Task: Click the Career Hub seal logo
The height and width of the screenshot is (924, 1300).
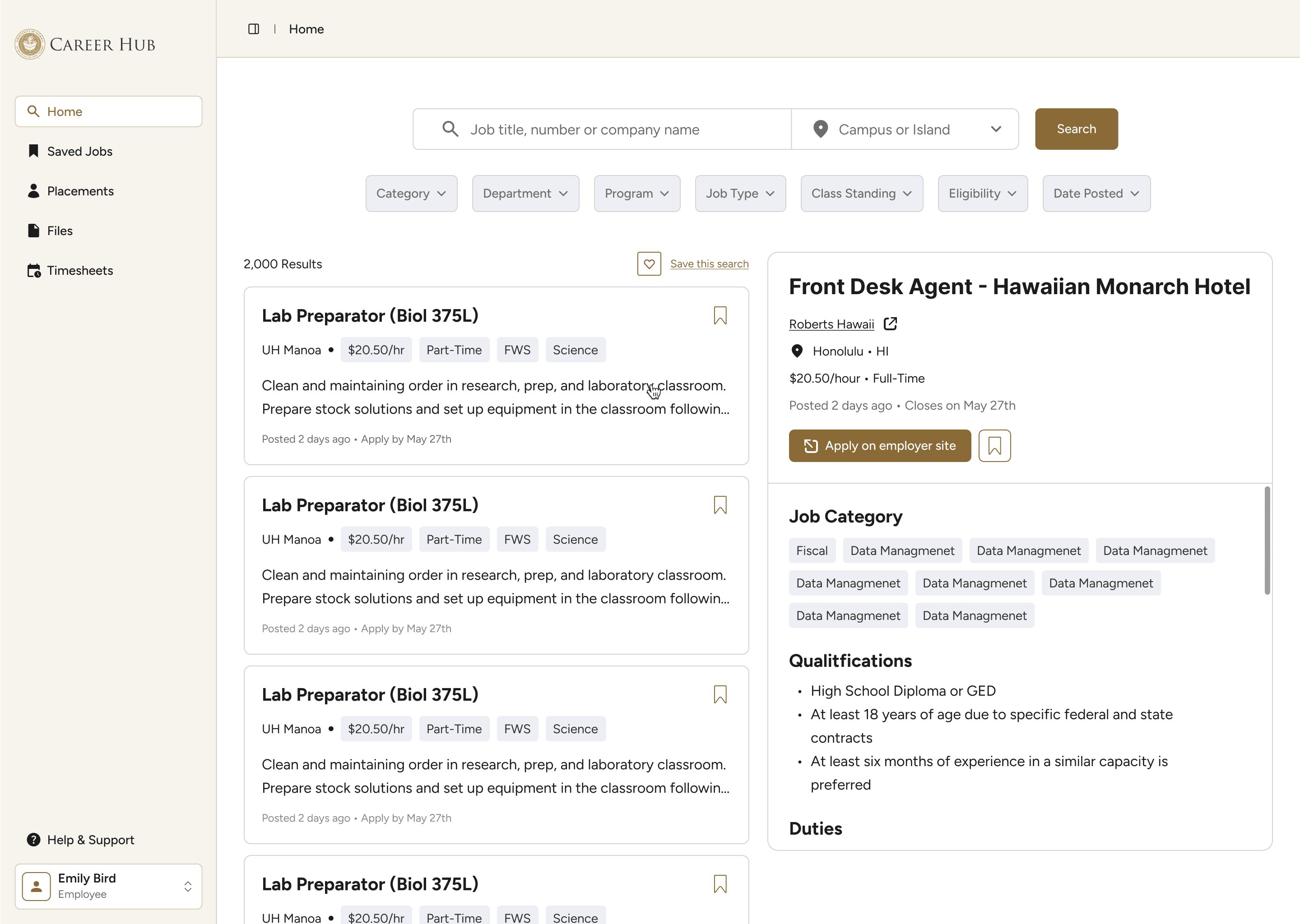Action: point(30,44)
